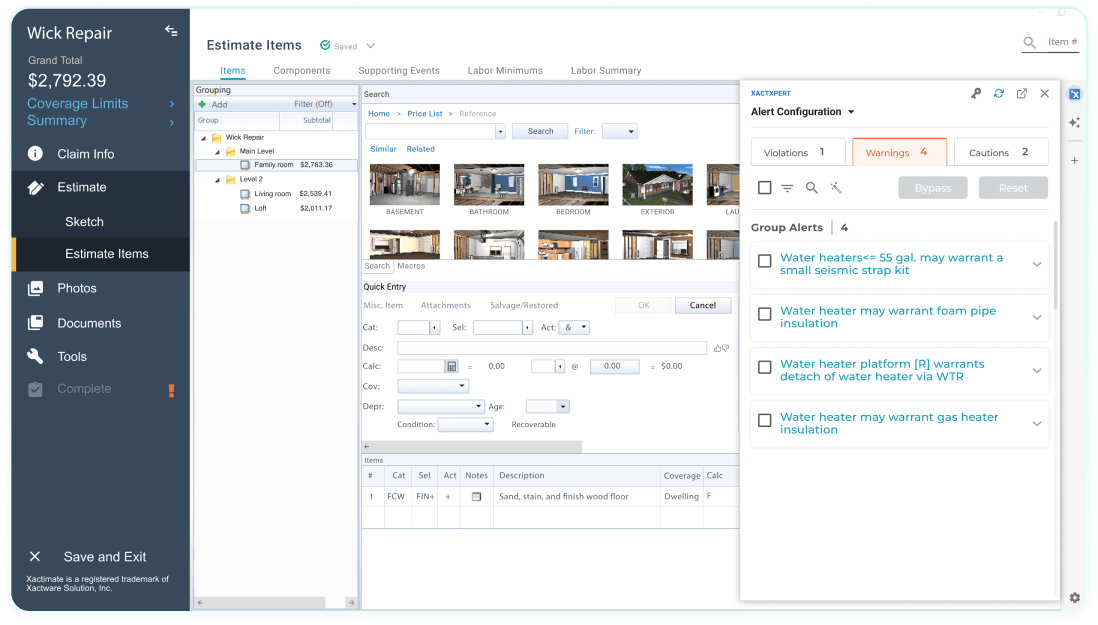Image resolution: width=1098 pixels, height=625 pixels.
Task: Open the Alert Configuration dropdown
Action: [x=802, y=112]
